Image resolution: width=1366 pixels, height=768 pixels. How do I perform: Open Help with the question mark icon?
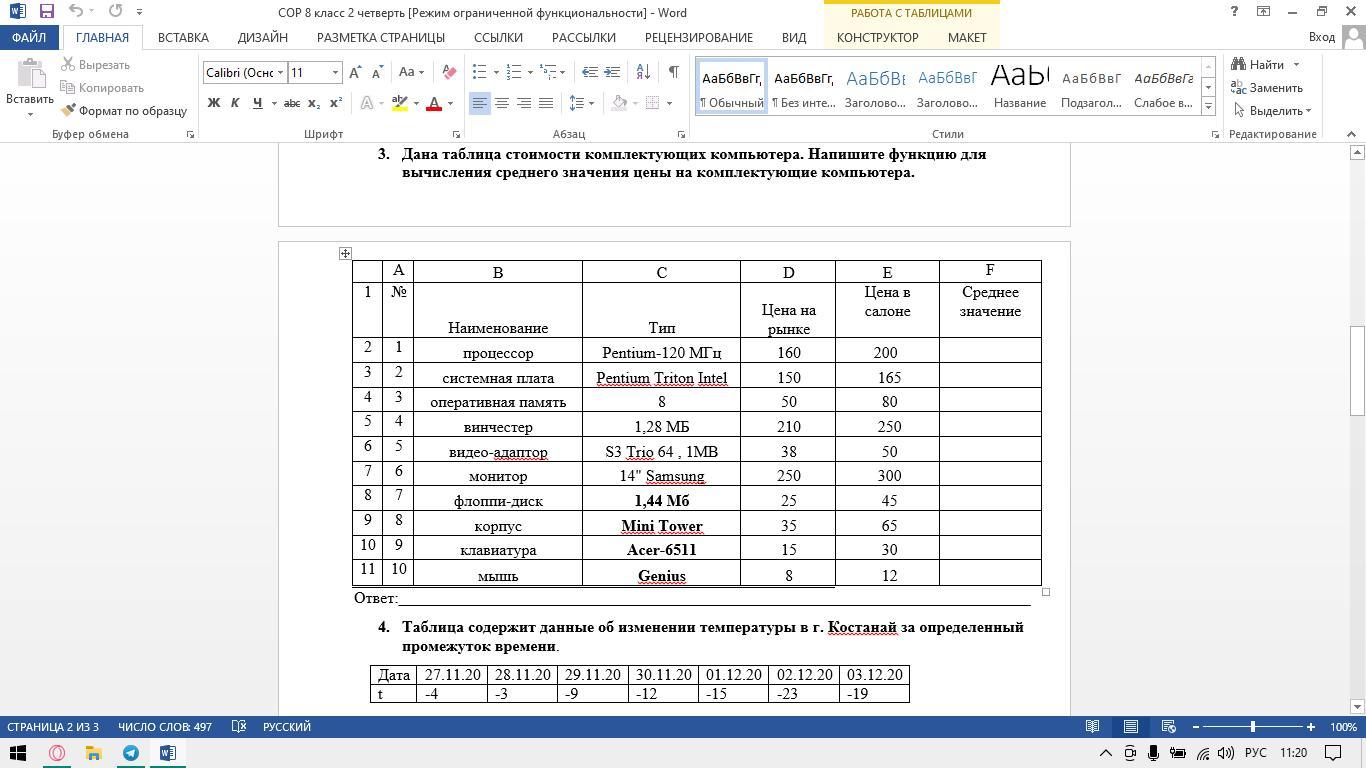point(1234,12)
